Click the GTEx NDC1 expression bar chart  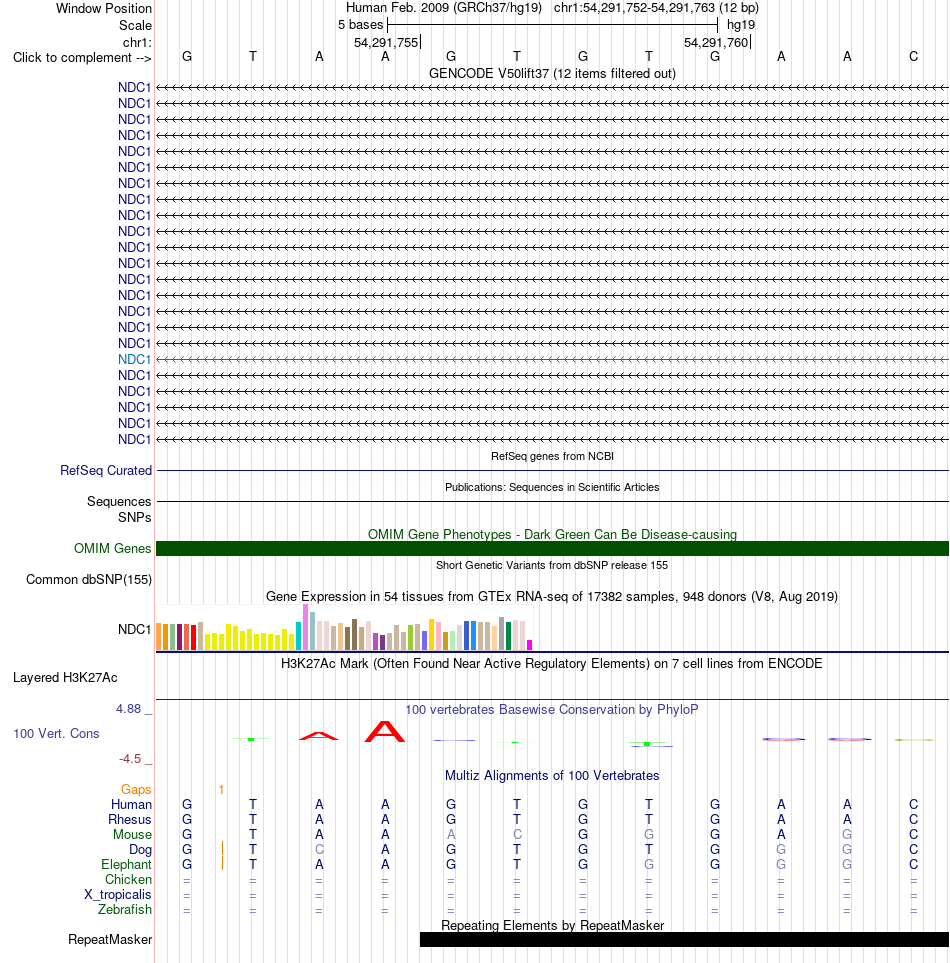pos(344,627)
